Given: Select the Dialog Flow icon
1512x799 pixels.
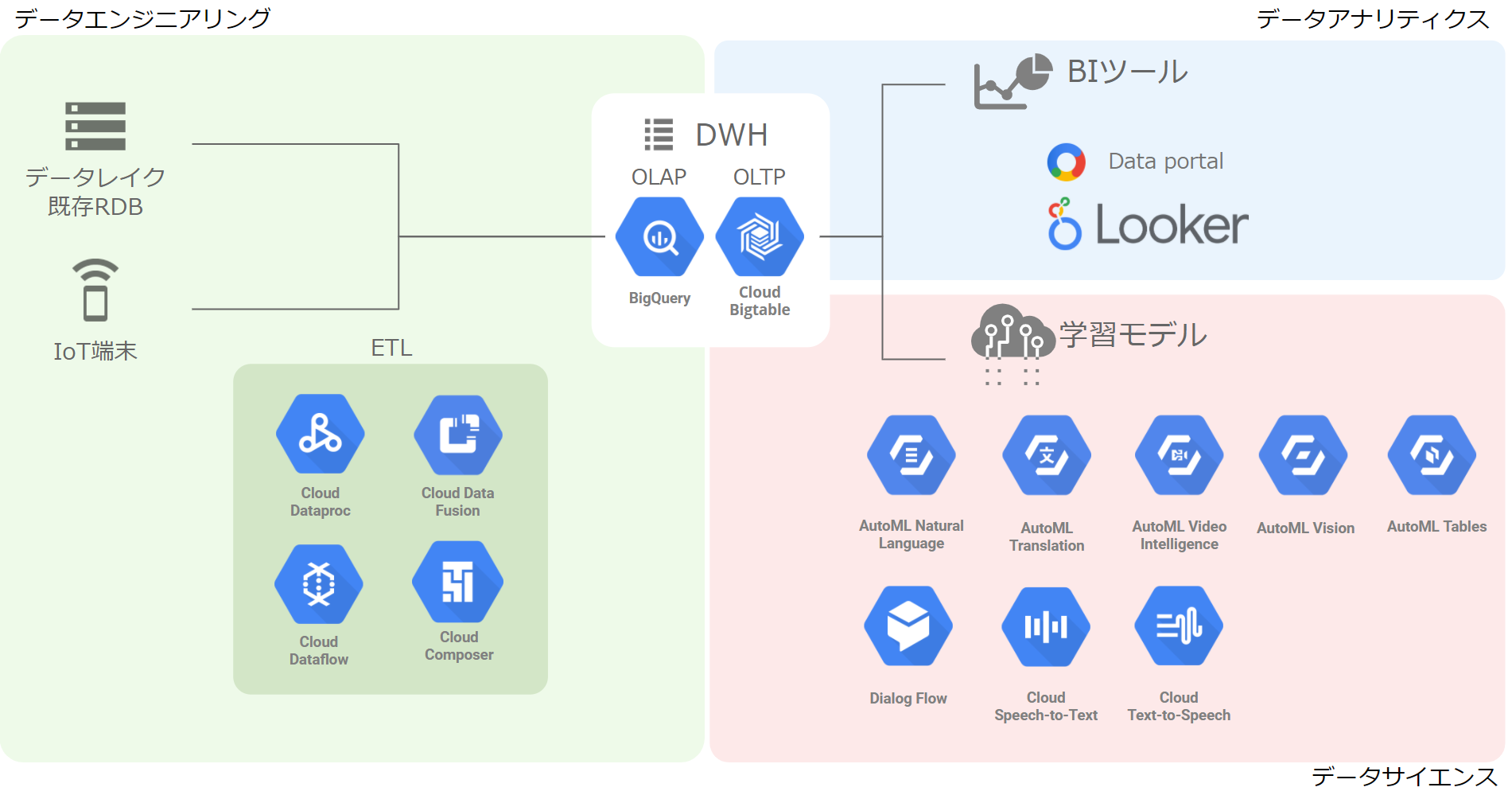Looking at the screenshot, I should [x=908, y=626].
